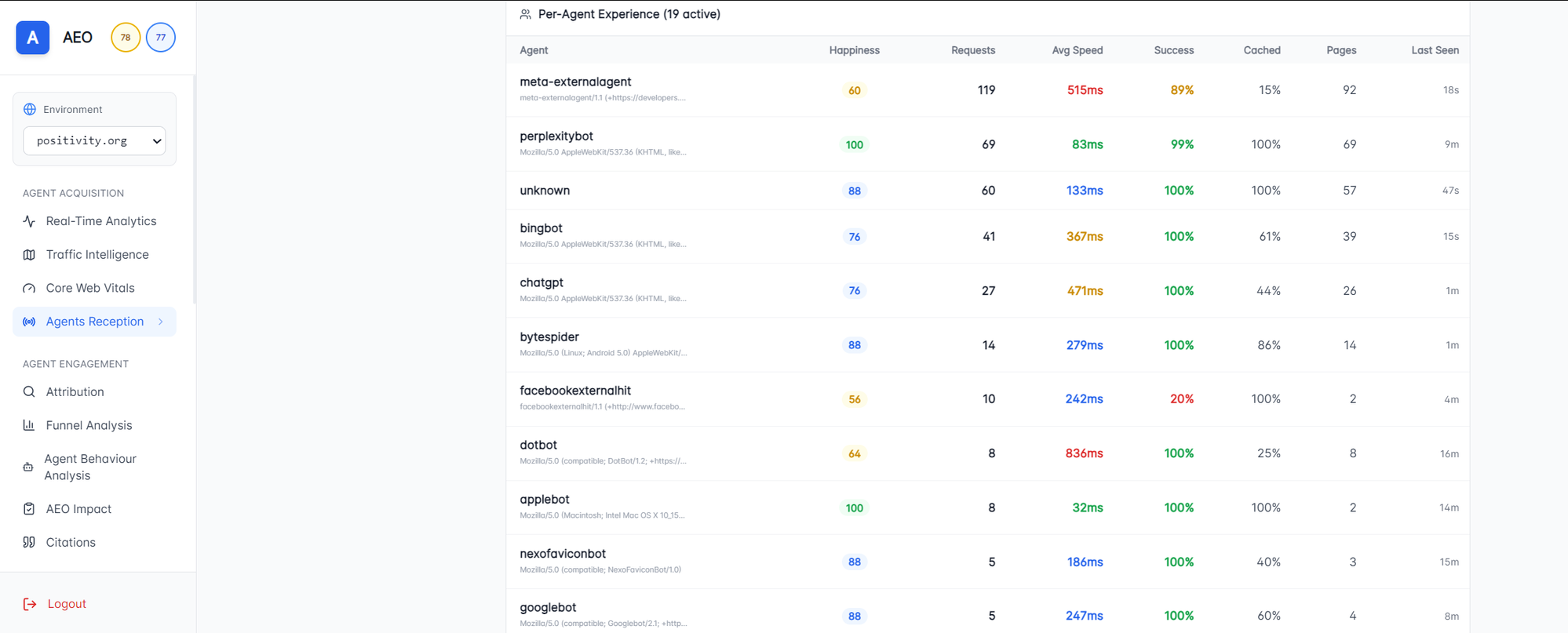Image resolution: width=1568 pixels, height=633 pixels.
Task: Select the bytespider agent name
Action: 549,337
